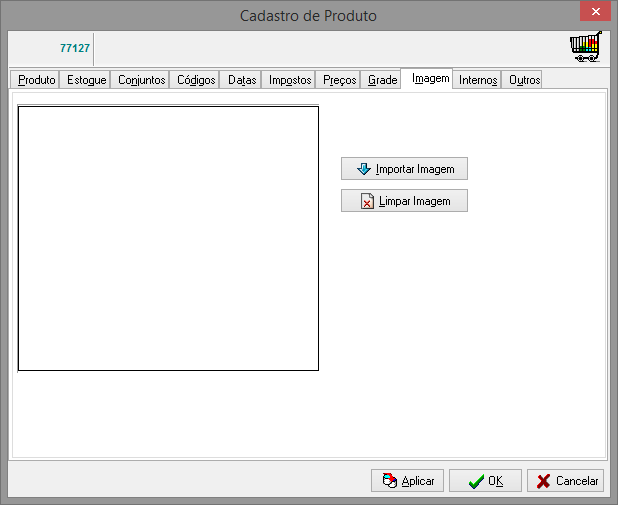Confirm with the OK button
Viewport: 618px width, 505px height.
pyautogui.click(x=485, y=481)
